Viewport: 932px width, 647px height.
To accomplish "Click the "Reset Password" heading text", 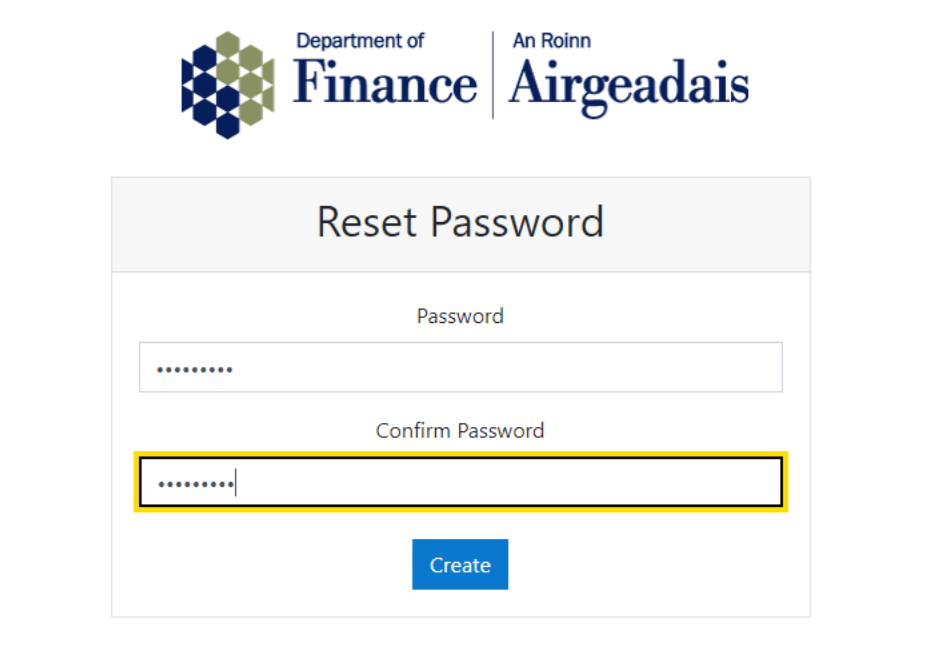I will [x=460, y=222].
